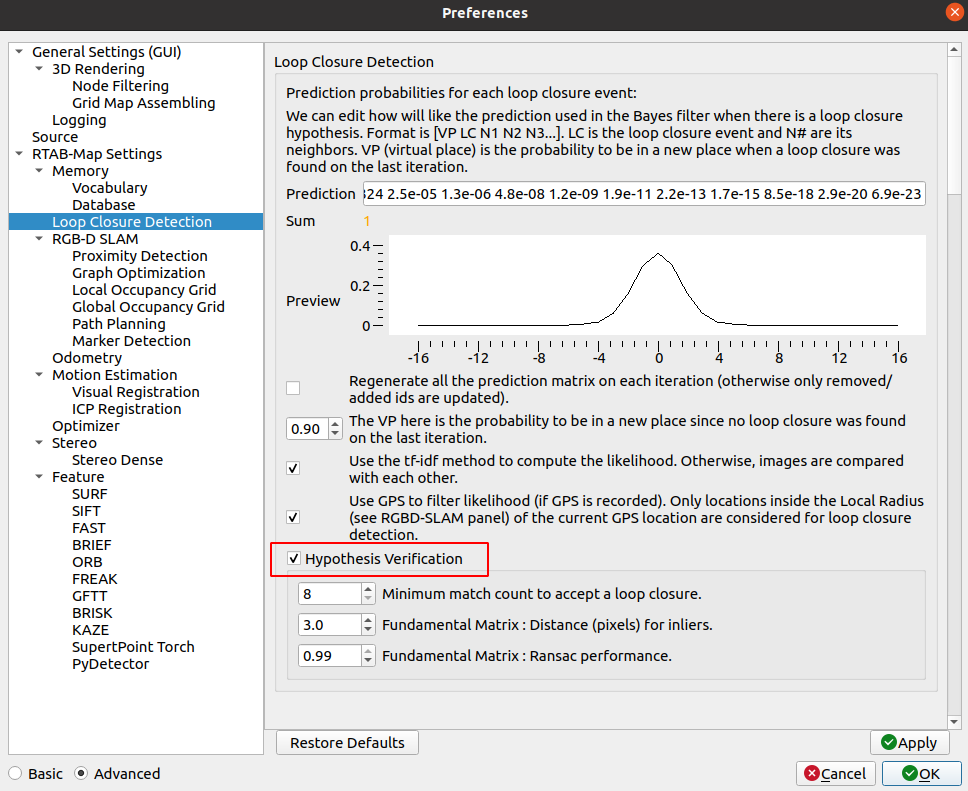Restore default preference values
The height and width of the screenshot is (791, 968).
(347, 743)
